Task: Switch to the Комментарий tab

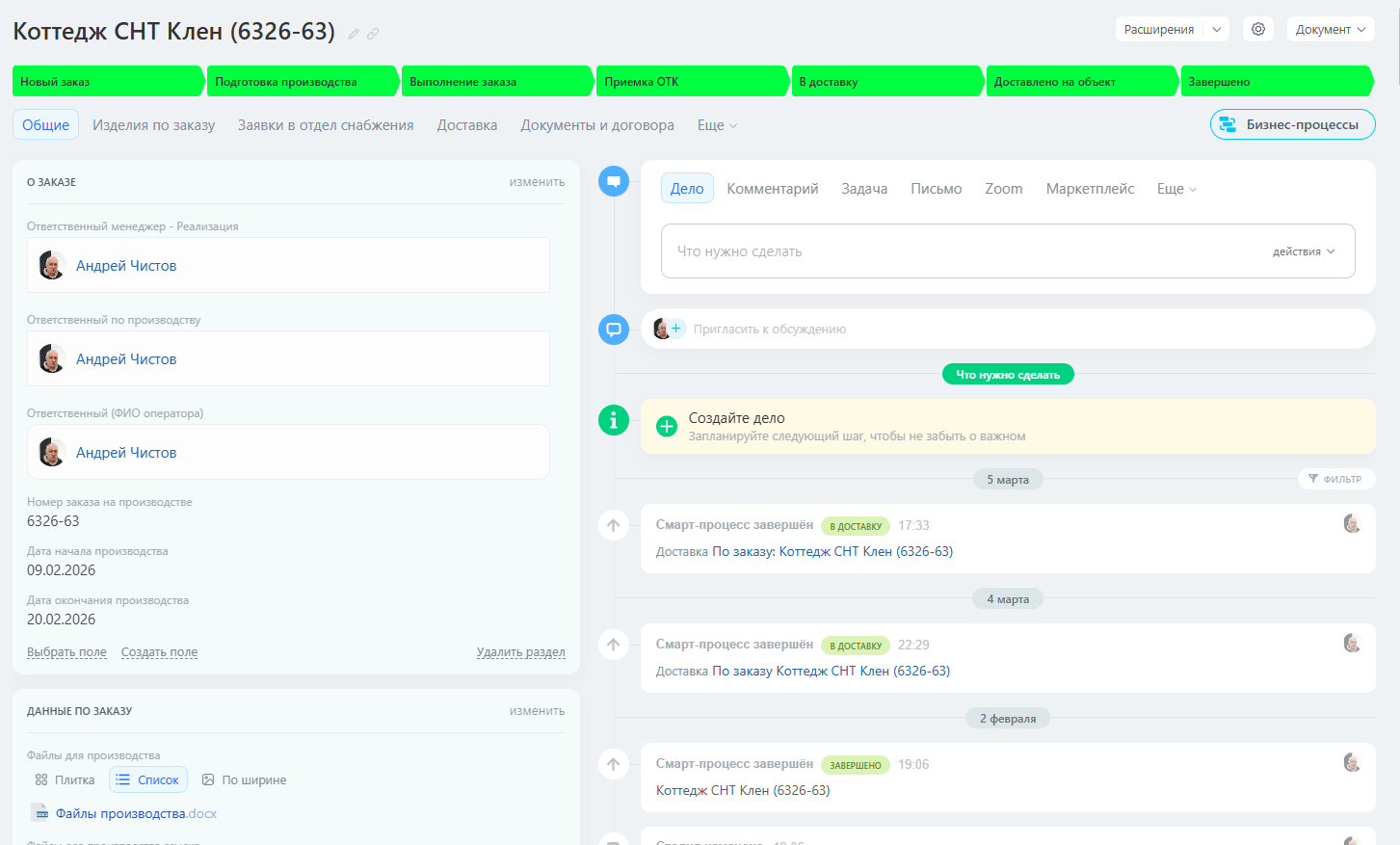Action: pyautogui.click(x=772, y=189)
